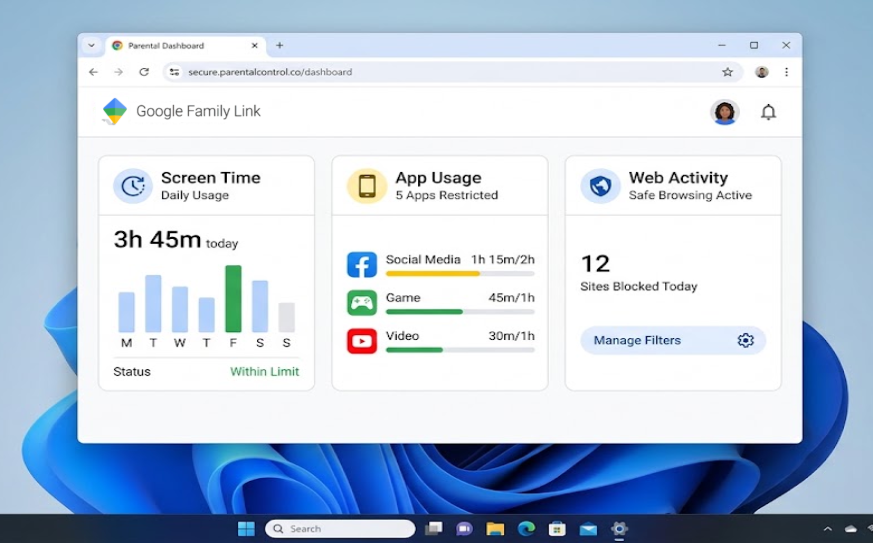Click the Web Activity shield icon

(600, 186)
